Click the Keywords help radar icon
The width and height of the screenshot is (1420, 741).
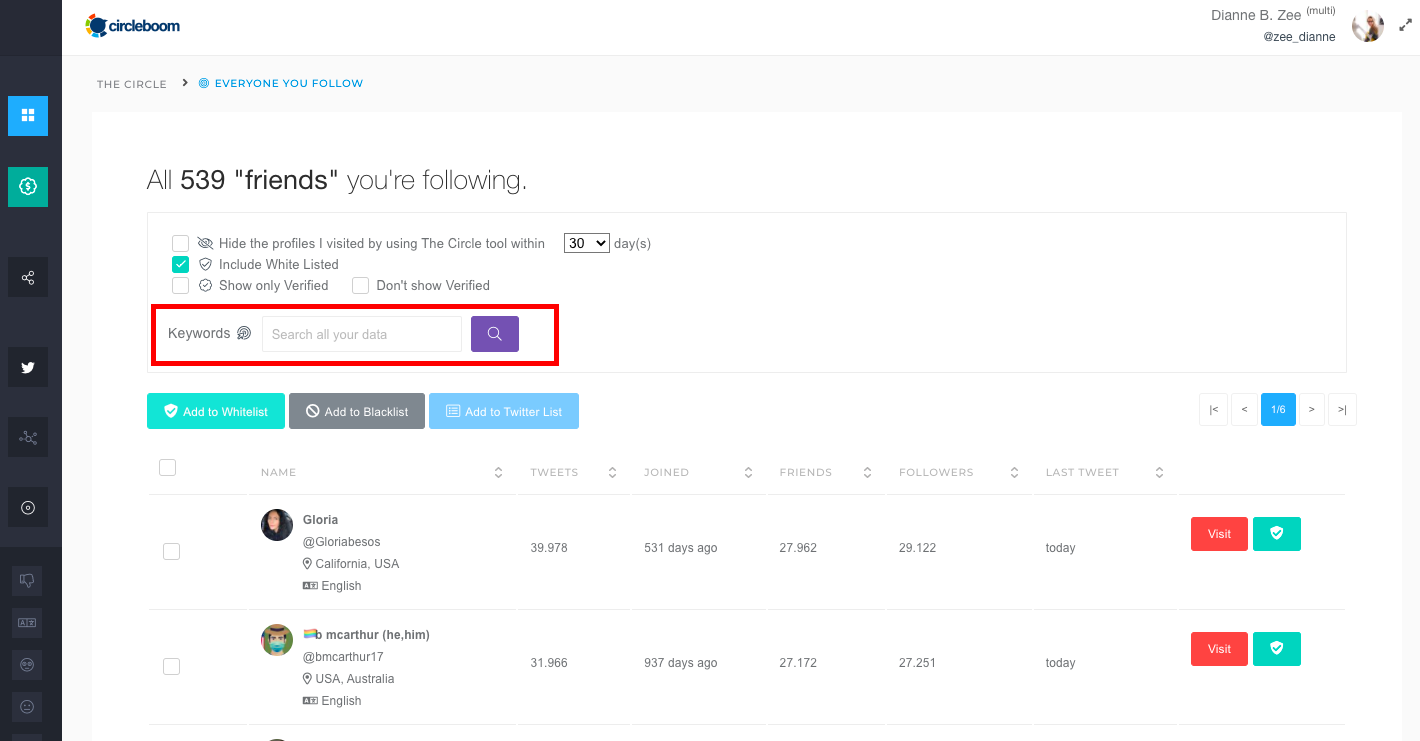click(x=244, y=334)
